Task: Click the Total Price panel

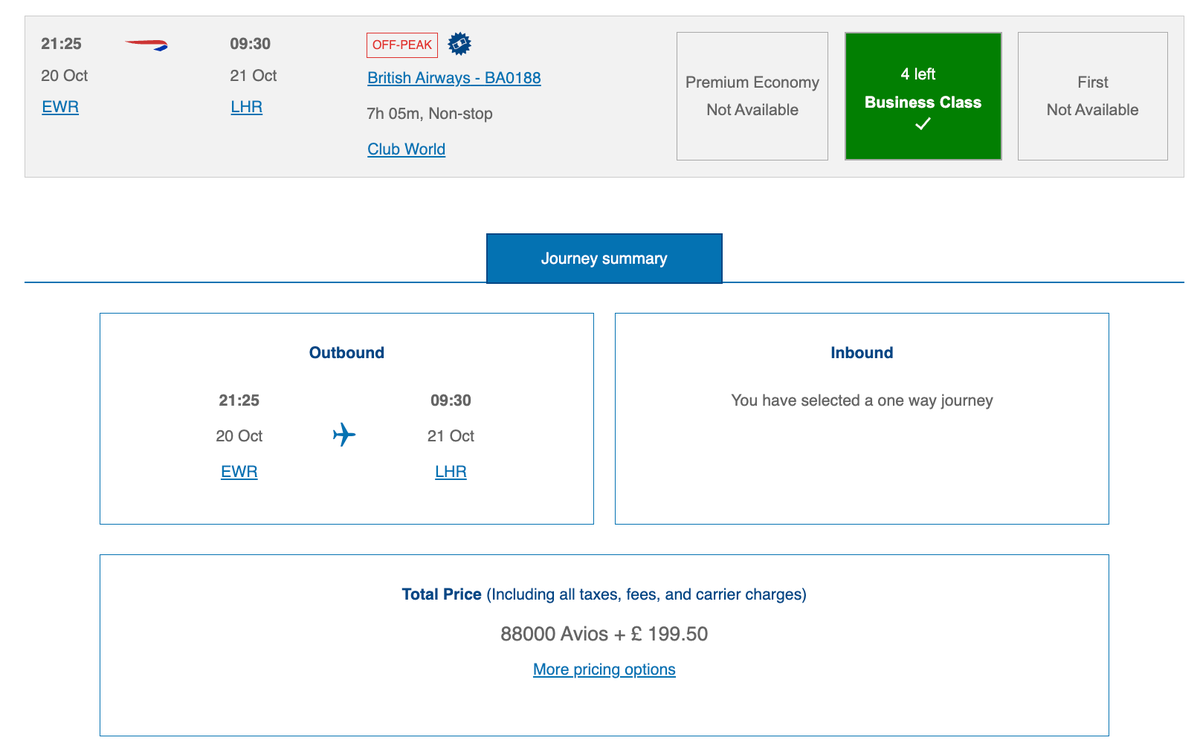Action: [604, 645]
